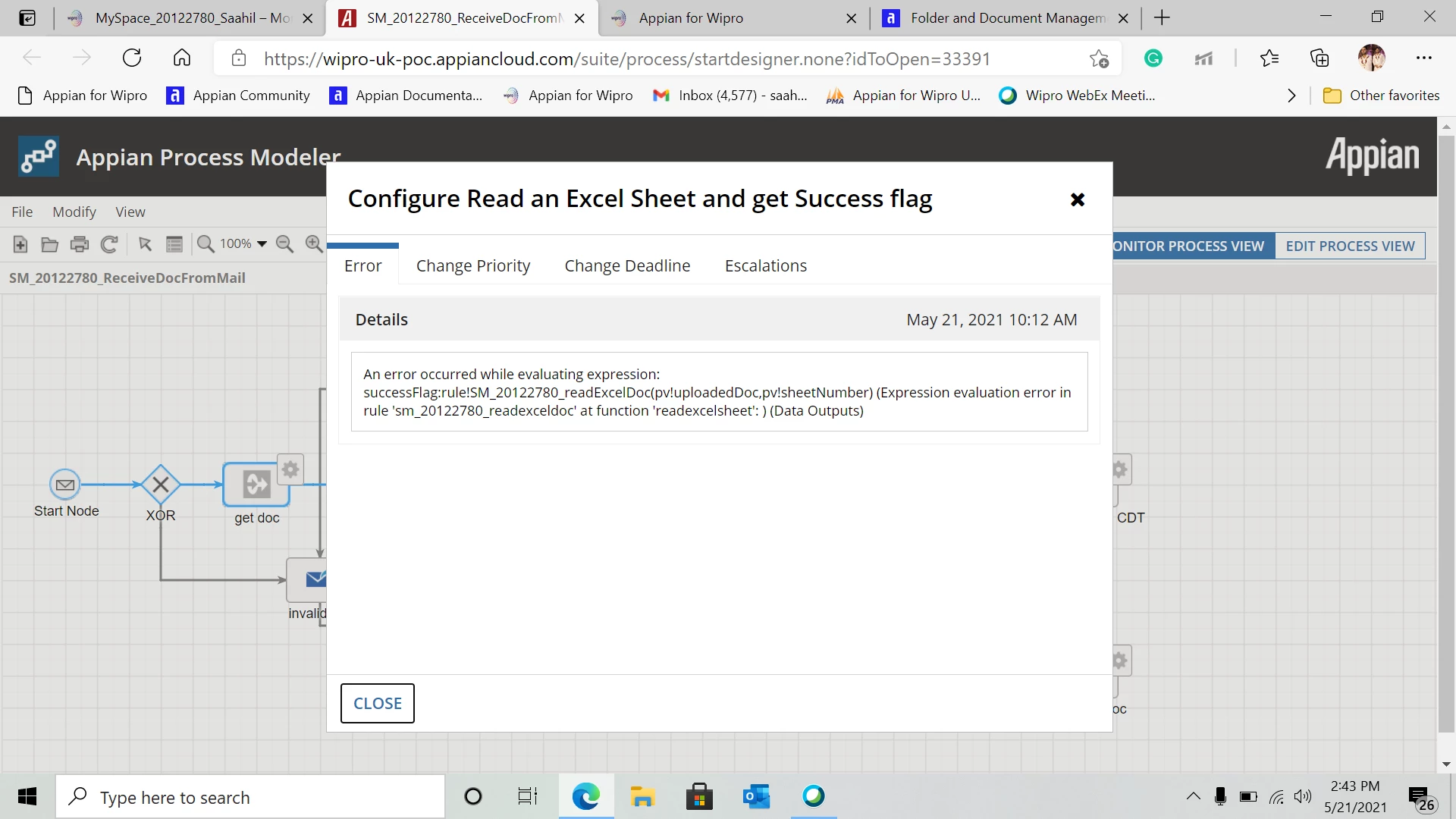Open the browser profile avatar
1456x819 pixels.
pos(1372,58)
